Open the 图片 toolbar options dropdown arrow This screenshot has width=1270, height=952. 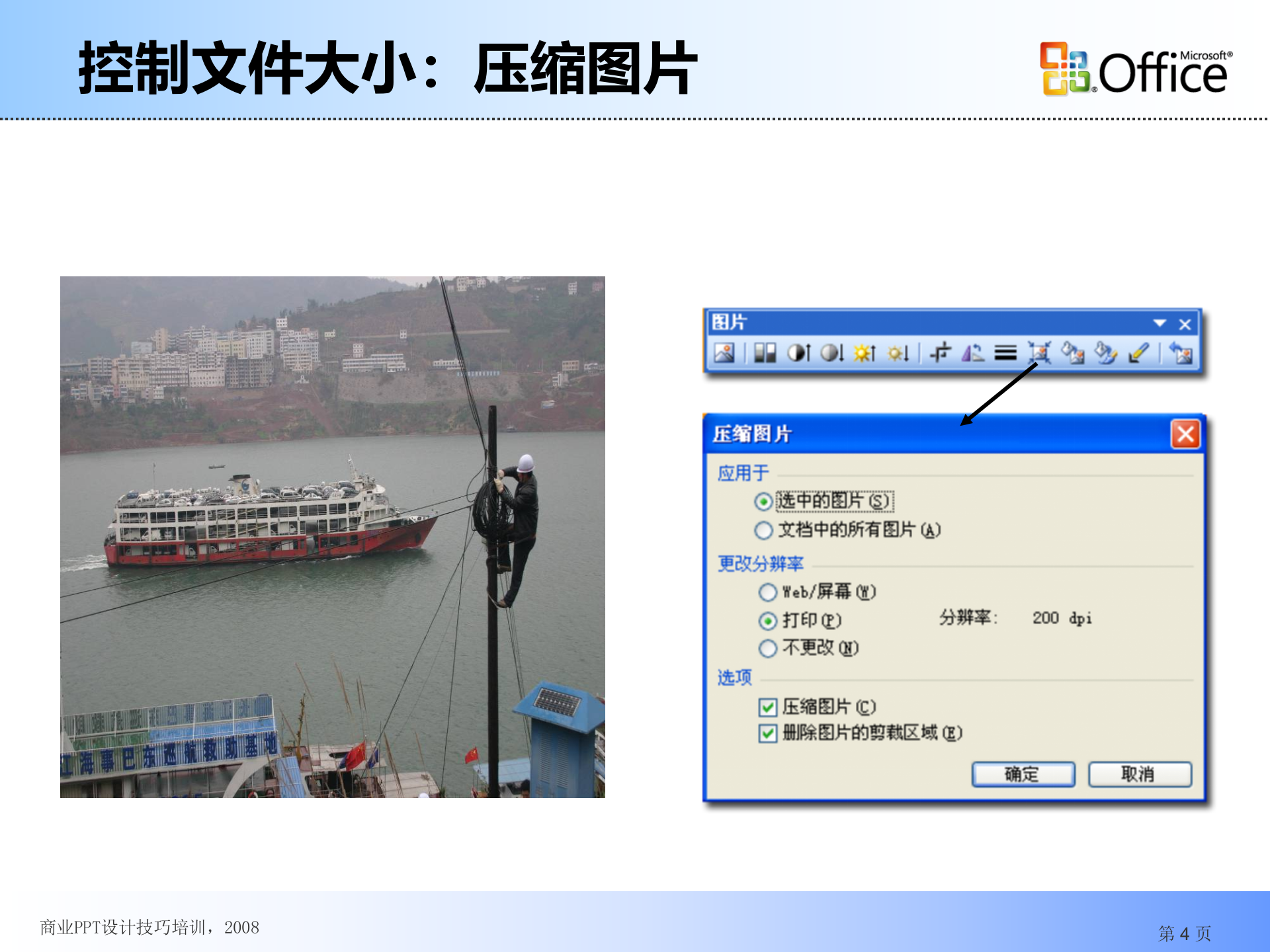click(1160, 323)
